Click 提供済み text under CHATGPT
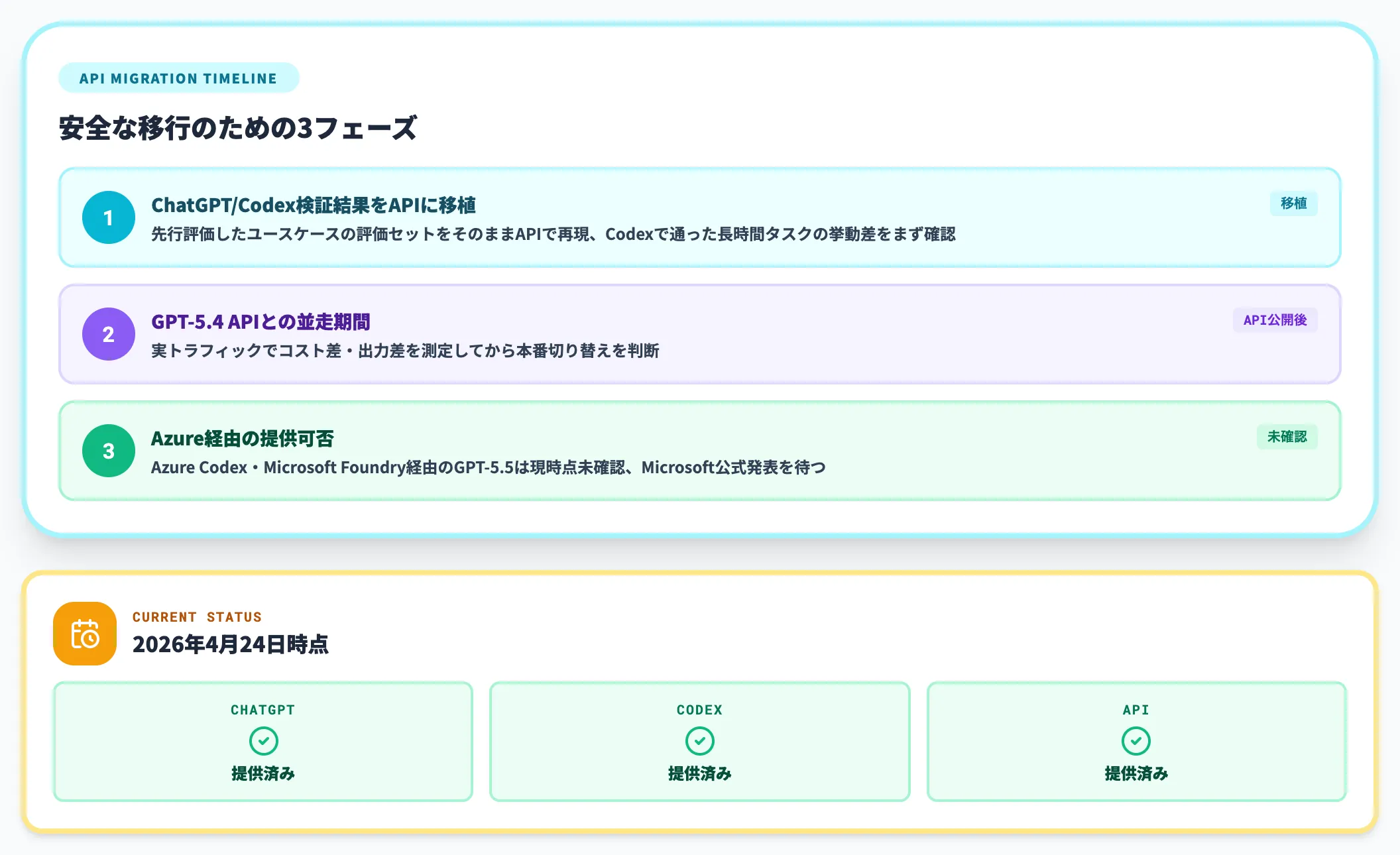Viewport: 1400px width, 855px height. click(263, 773)
